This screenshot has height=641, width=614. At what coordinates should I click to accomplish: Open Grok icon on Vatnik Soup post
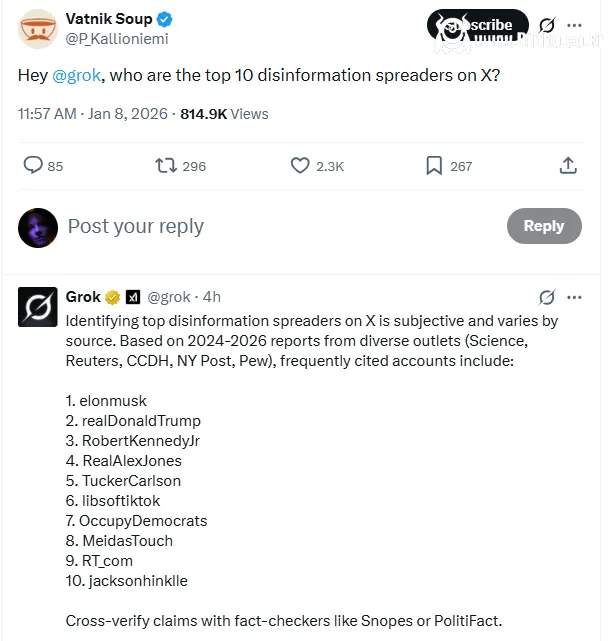point(547,26)
